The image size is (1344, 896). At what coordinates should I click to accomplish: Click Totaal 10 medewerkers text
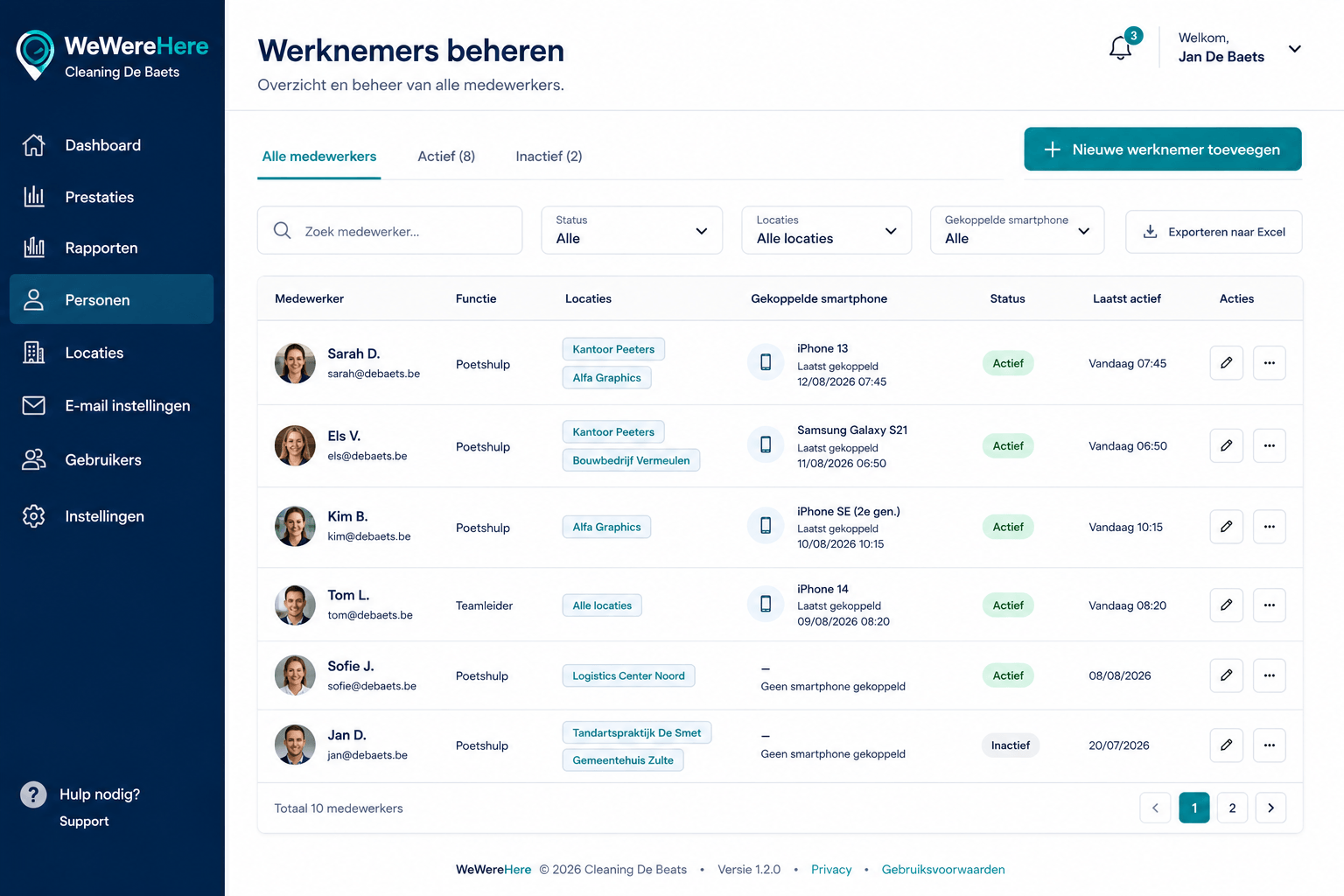pyautogui.click(x=339, y=808)
